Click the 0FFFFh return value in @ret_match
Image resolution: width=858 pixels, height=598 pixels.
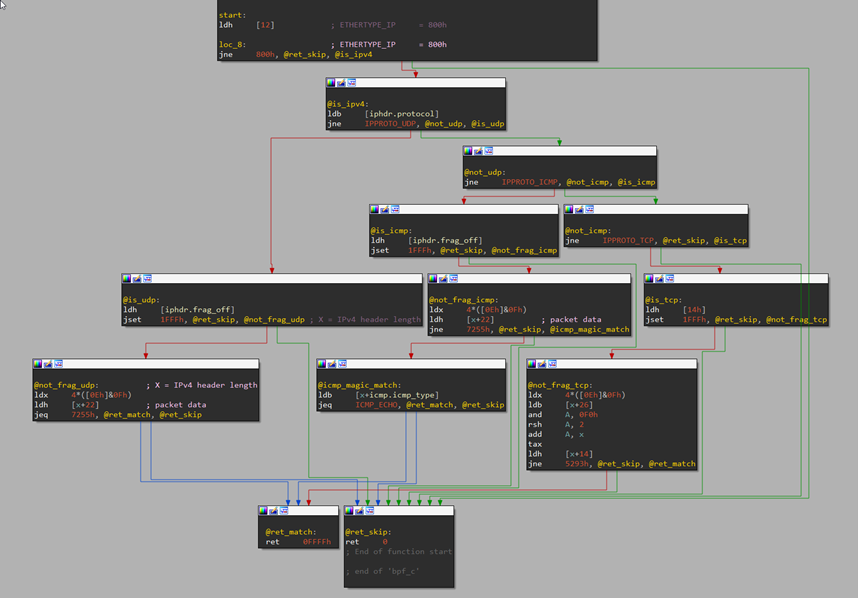tap(317, 541)
